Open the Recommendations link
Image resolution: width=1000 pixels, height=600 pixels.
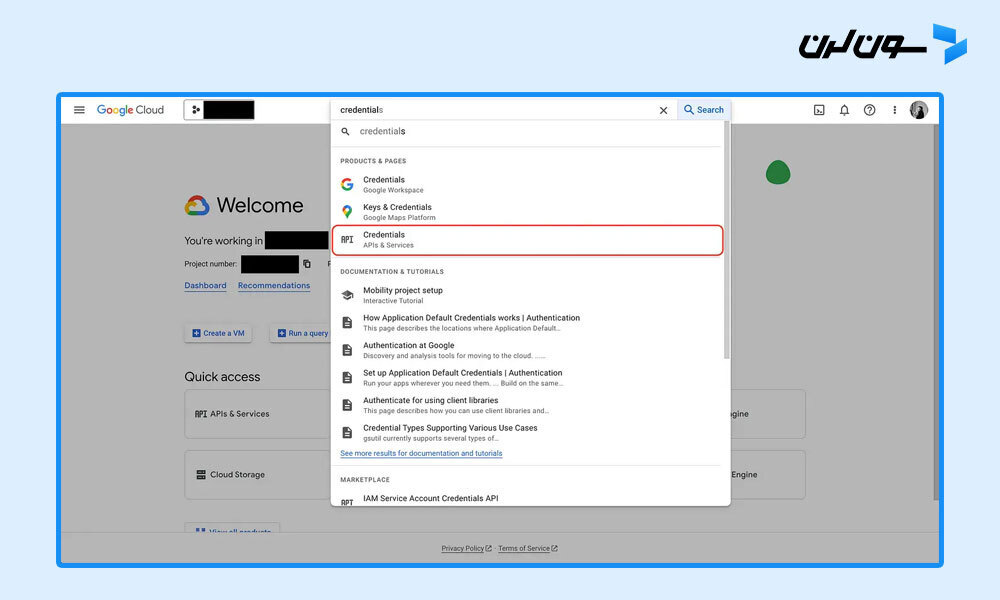[x=274, y=286]
